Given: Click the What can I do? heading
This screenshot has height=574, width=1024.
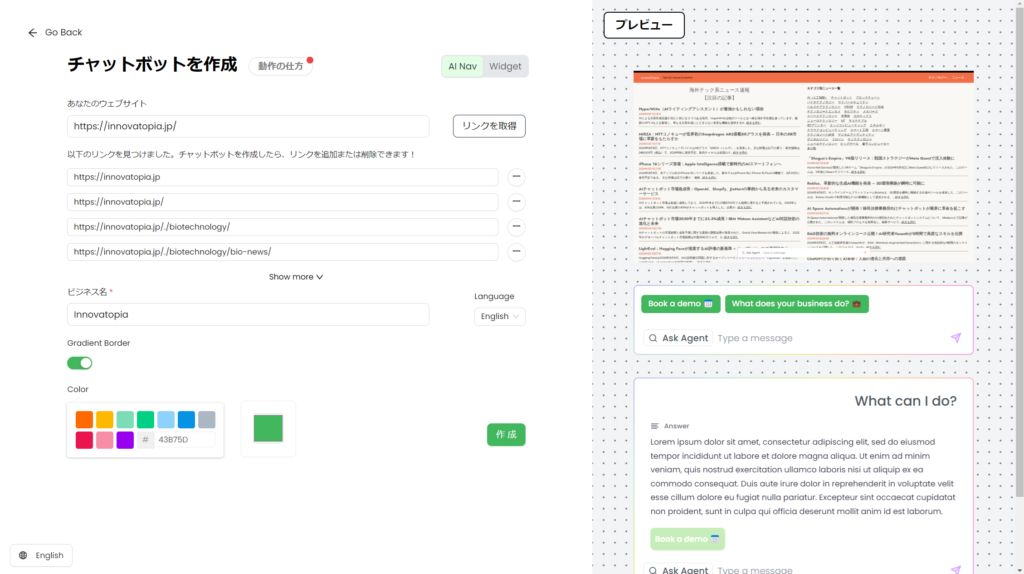Looking at the screenshot, I should (905, 401).
